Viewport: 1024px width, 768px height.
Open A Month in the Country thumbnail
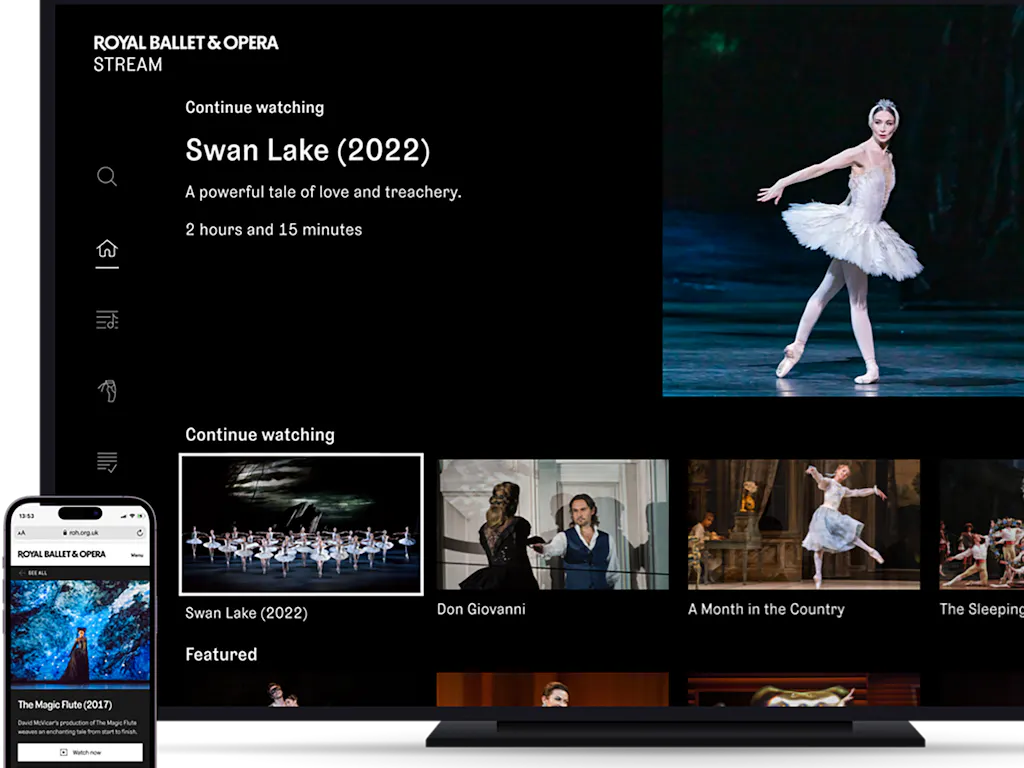803,524
